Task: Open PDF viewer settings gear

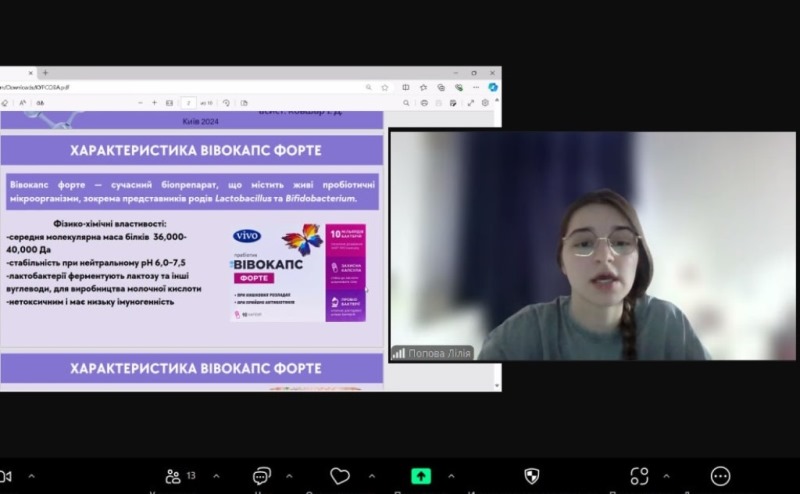Action: tap(486, 102)
